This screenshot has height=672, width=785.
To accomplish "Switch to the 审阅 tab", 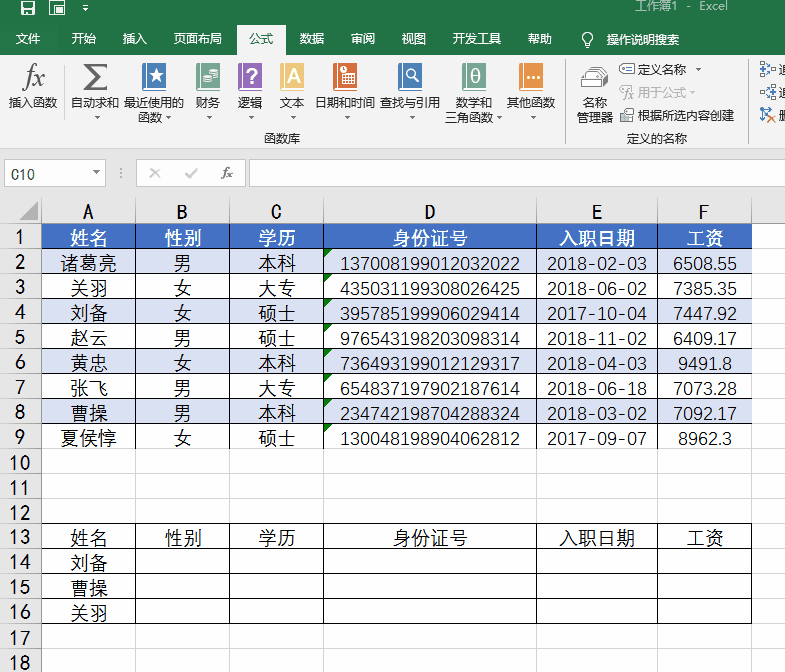I will click(363, 39).
